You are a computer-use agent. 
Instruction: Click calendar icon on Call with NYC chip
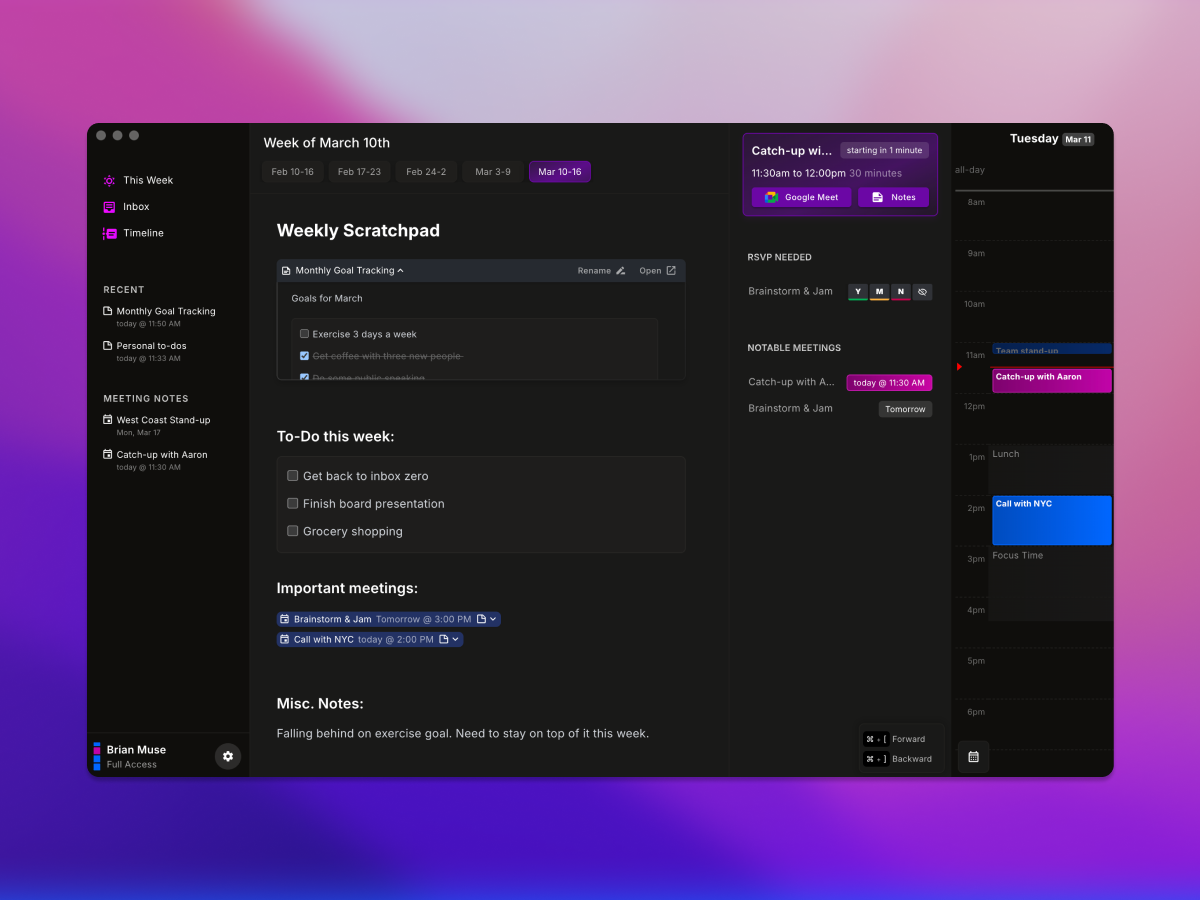point(284,640)
